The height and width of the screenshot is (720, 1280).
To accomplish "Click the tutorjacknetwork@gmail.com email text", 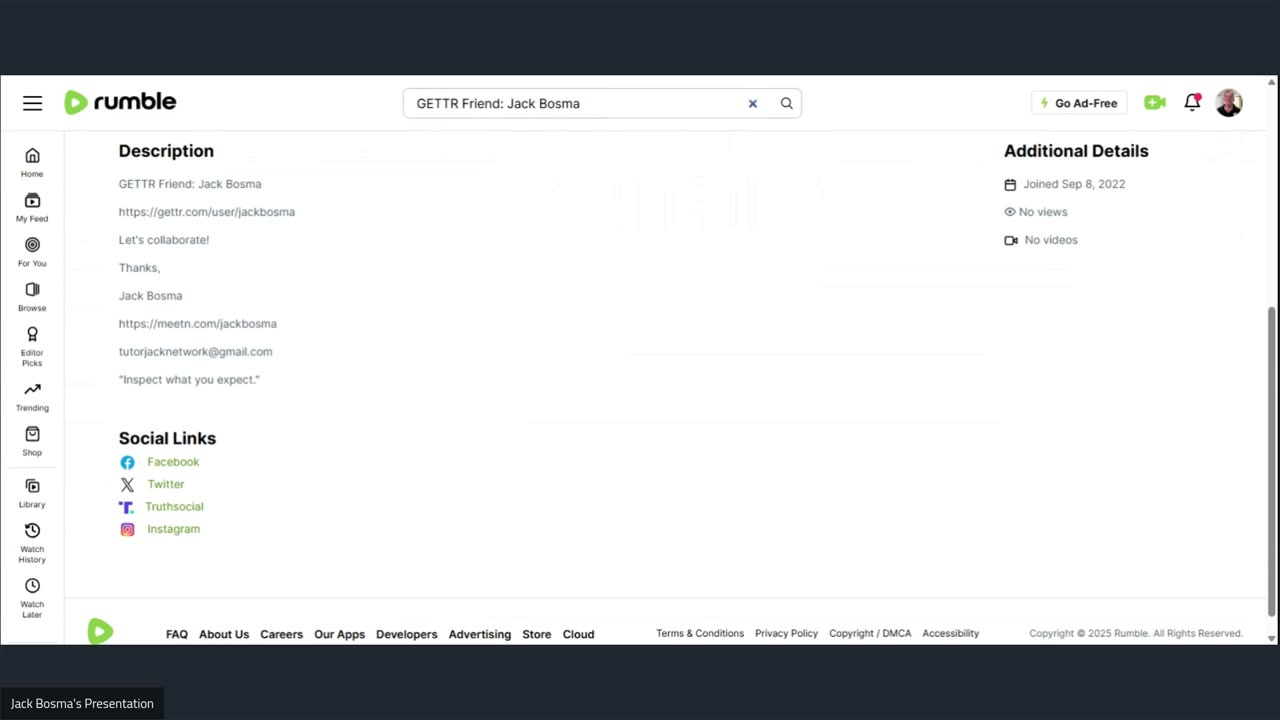I will tap(196, 352).
